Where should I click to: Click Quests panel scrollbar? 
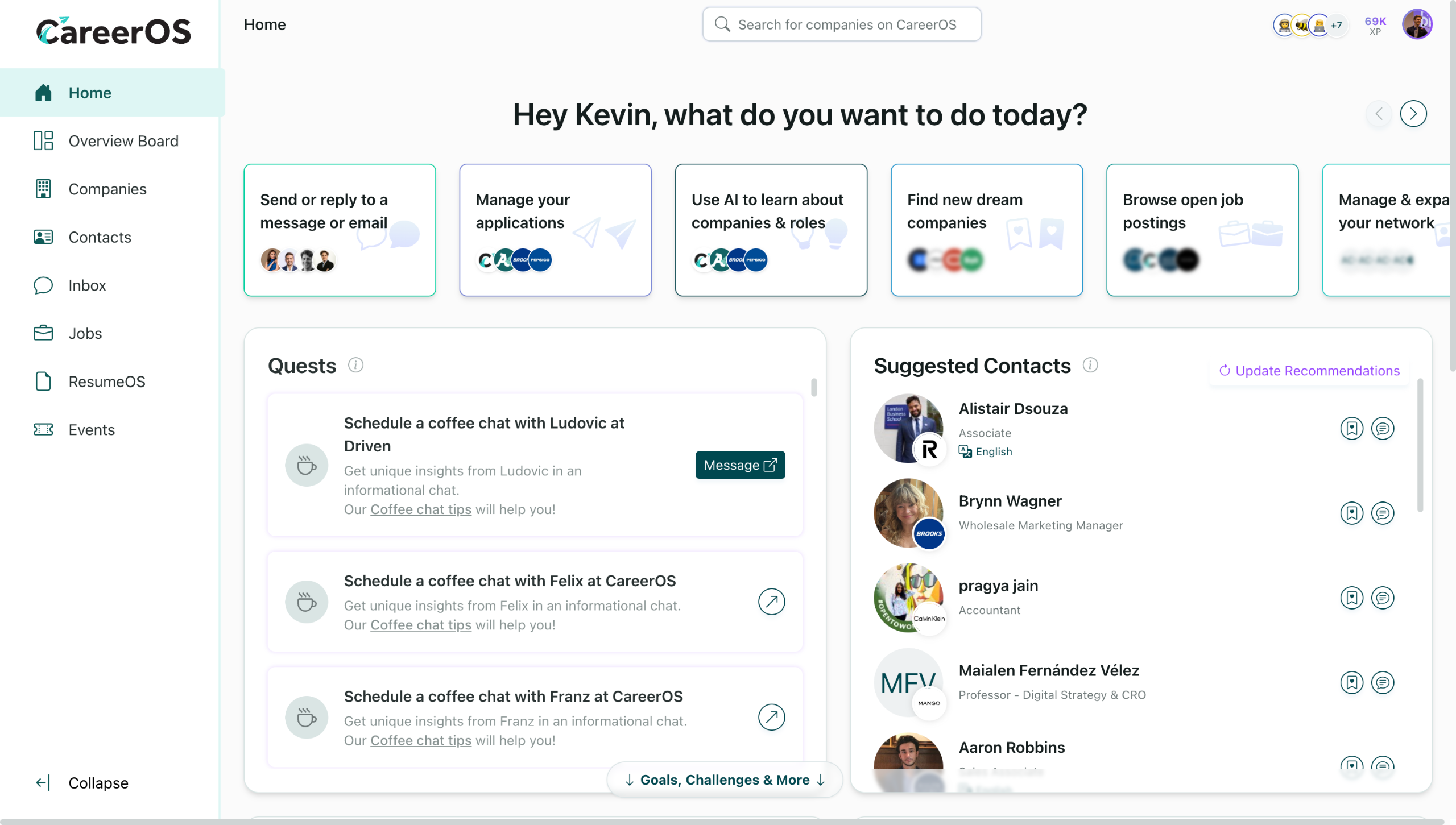tap(814, 388)
